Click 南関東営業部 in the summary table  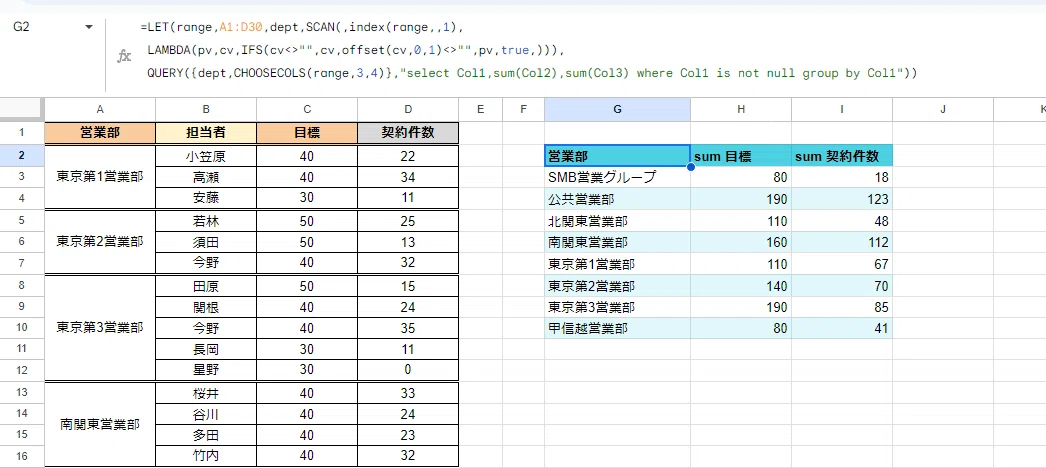coord(617,243)
